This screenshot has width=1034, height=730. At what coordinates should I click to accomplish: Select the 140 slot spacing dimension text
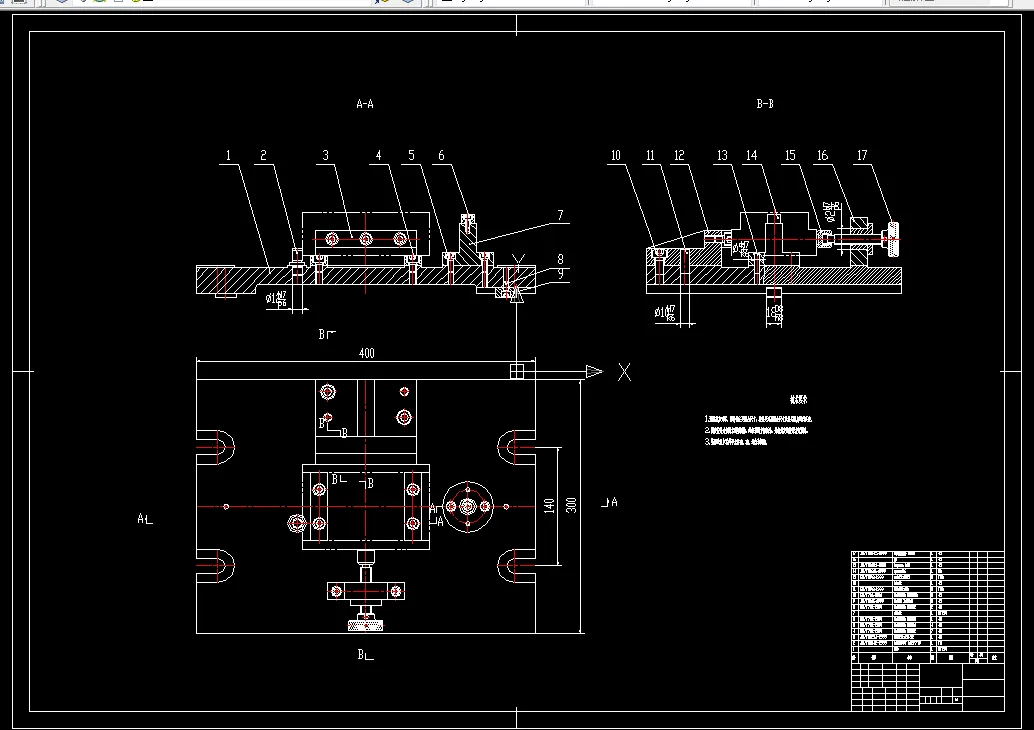point(549,506)
